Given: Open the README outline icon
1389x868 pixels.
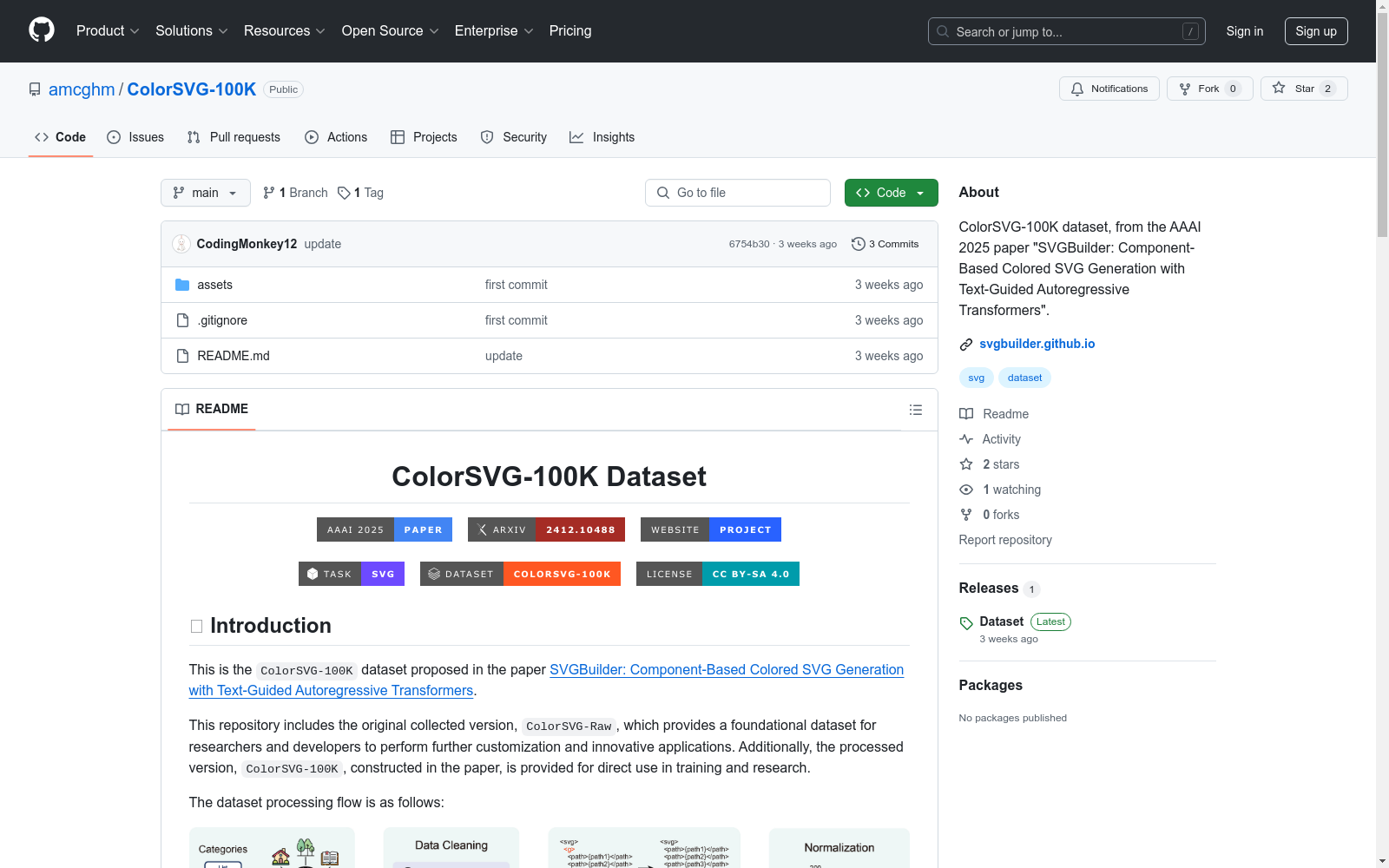Looking at the screenshot, I should (x=916, y=410).
